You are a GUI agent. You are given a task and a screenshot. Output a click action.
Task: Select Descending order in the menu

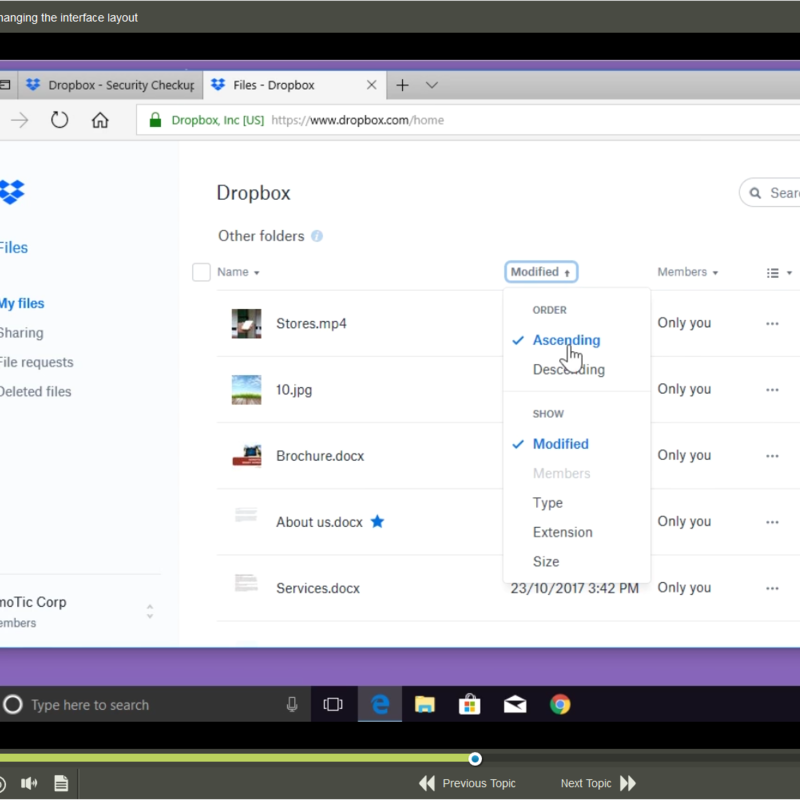click(569, 369)
